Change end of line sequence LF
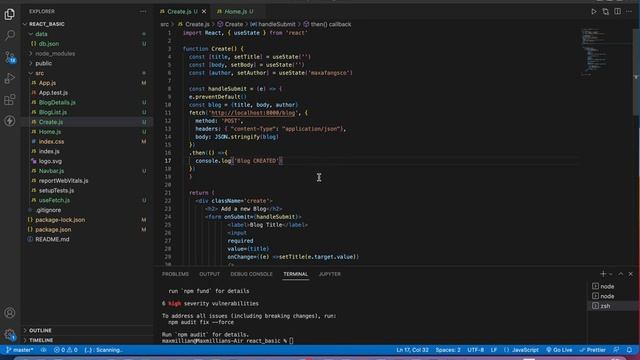640x360 pixels. pos(494,350)
